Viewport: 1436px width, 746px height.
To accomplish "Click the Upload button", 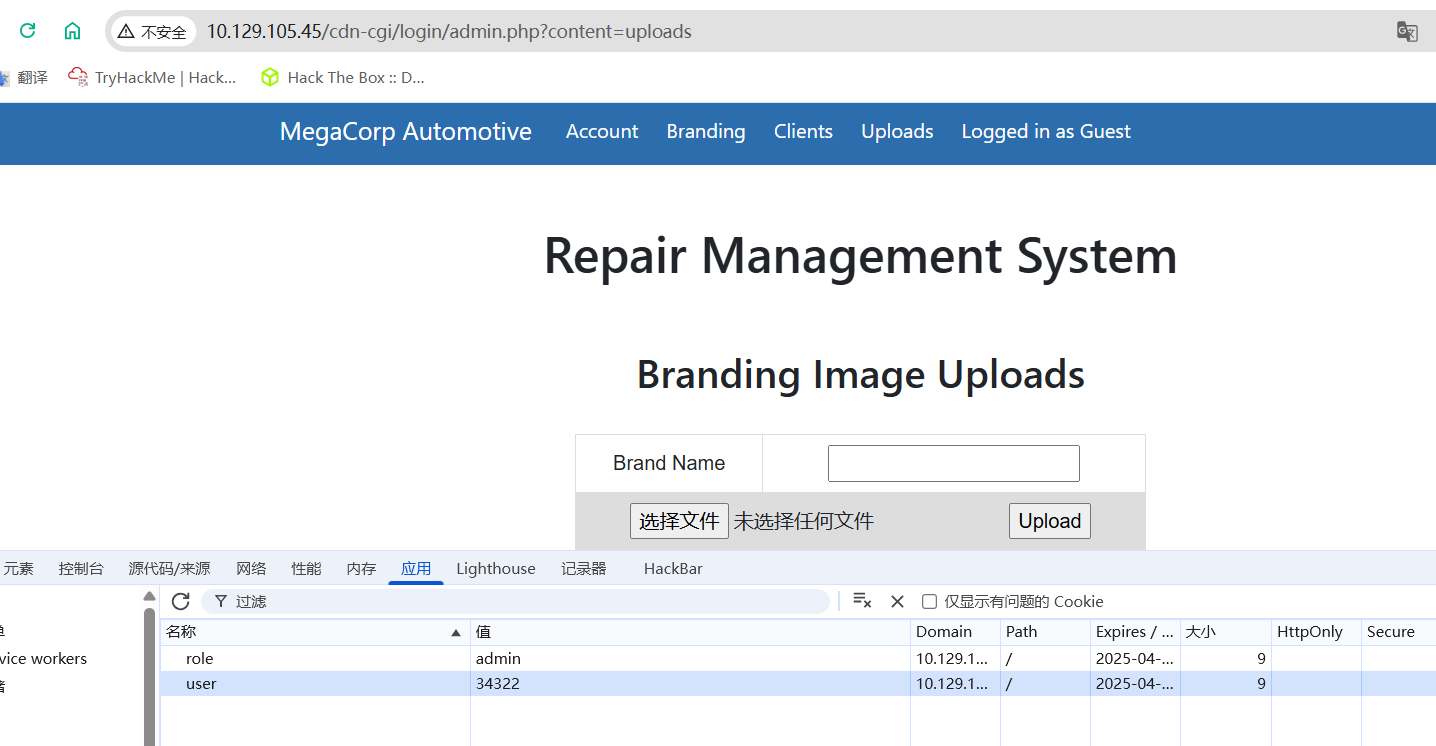I will click(1050, 521).
